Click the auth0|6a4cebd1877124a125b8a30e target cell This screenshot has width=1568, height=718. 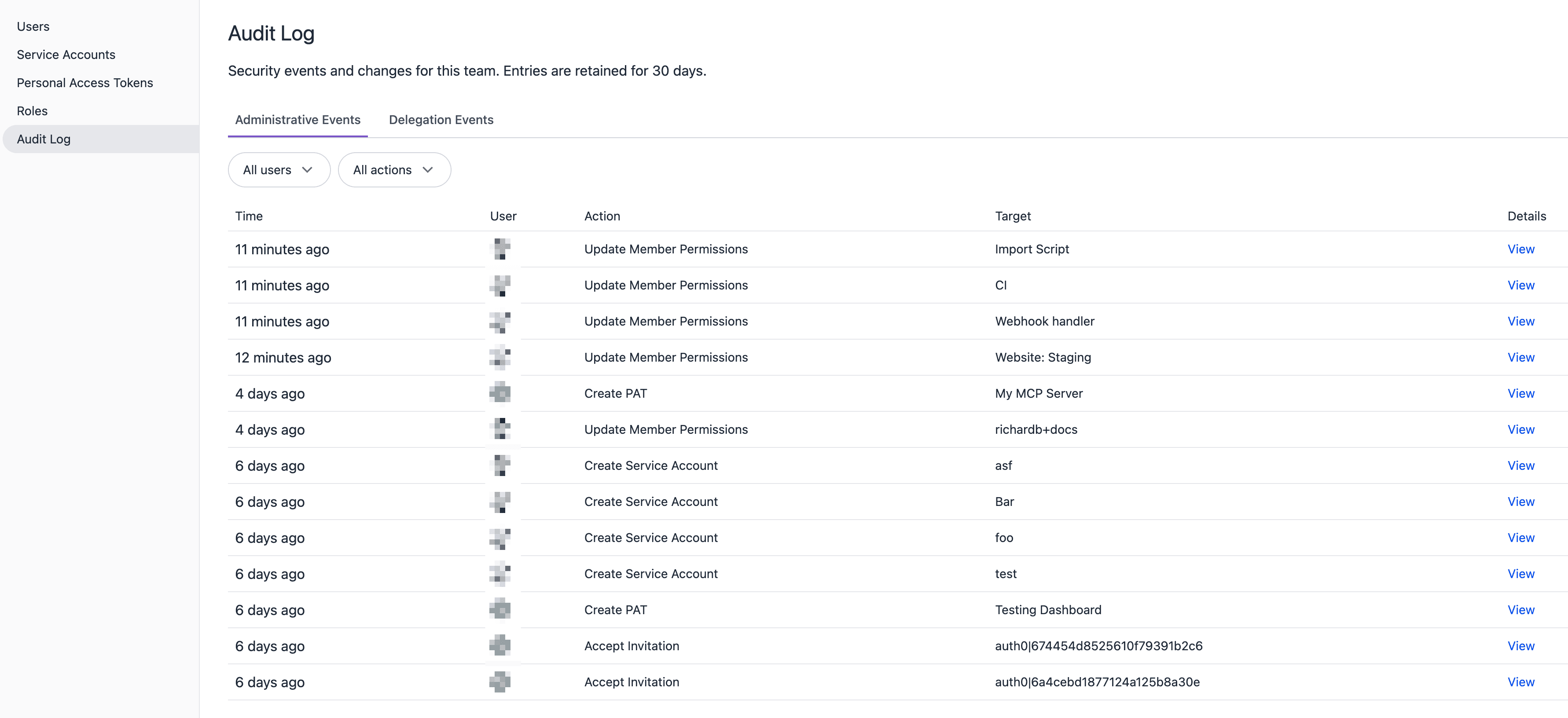click(x=1097, y=682)
